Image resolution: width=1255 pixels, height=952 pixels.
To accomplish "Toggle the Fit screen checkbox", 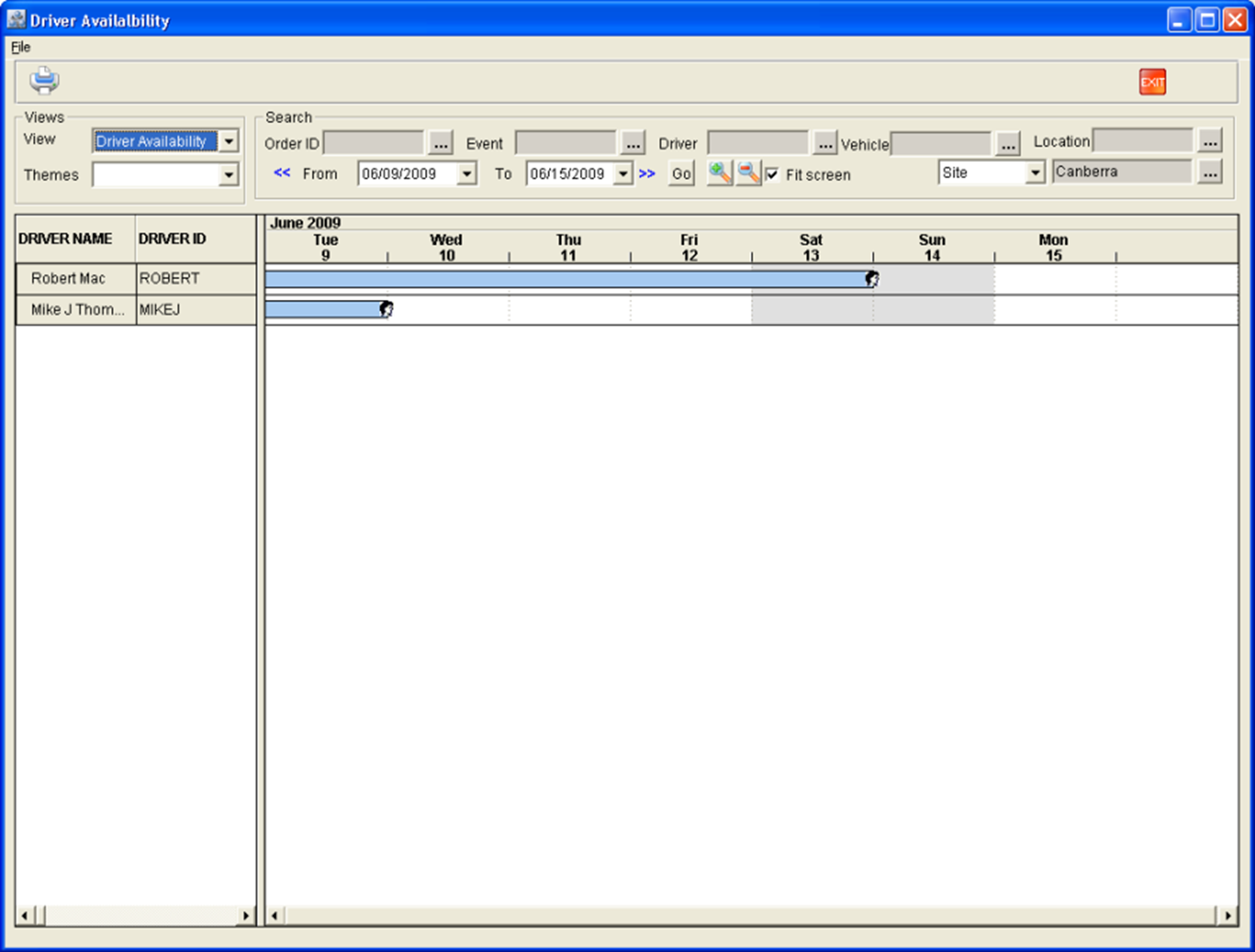I will 772,175.
